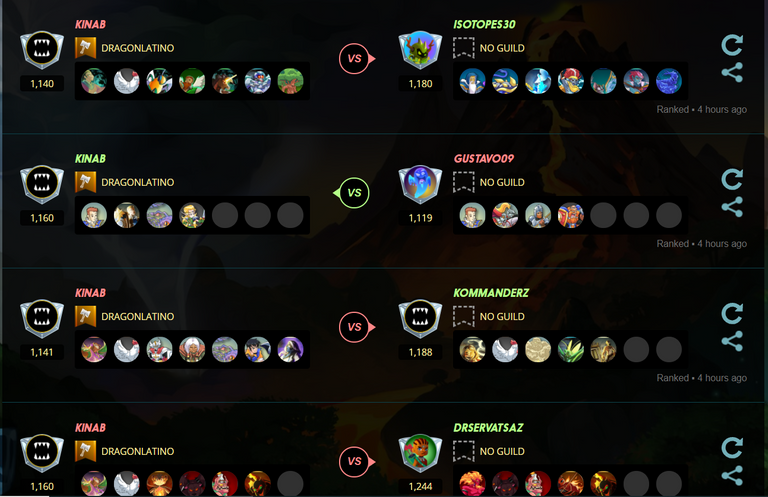Open ISOTOPES30 player profile name
This screenshot has width=768, height=497.
[x=484, y=24]
